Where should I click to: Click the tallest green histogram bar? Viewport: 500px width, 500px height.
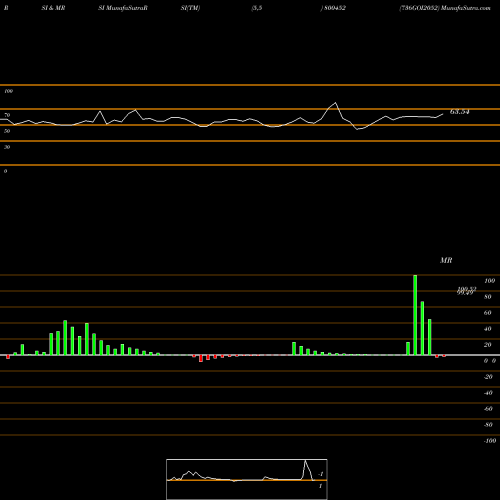coord(415,315)
